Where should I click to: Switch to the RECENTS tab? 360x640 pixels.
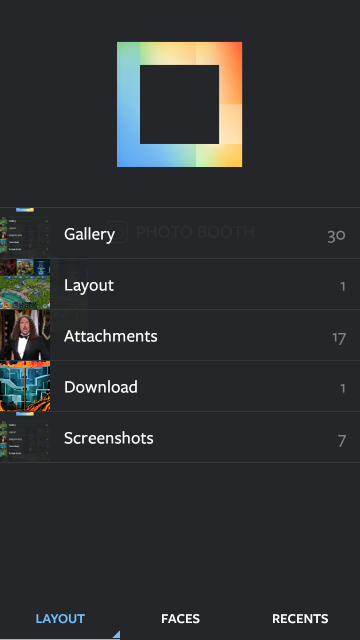[x=300, y=619]
